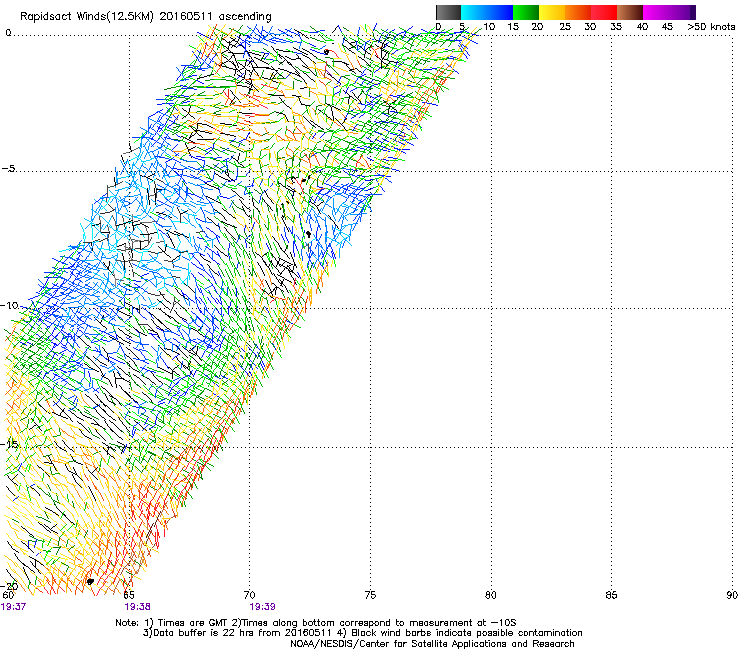Click the gray 0-5 knots color bar segment
Image resolution: width=740 pixels, height=650 pixels.
point(448,12)
